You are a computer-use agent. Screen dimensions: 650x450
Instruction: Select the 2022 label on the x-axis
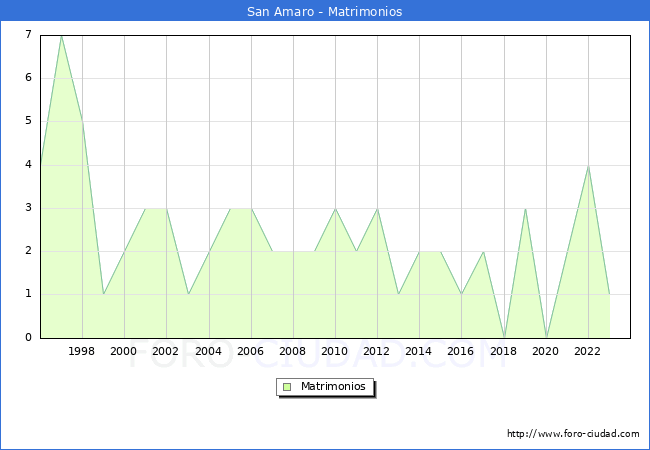click(588, 351)
